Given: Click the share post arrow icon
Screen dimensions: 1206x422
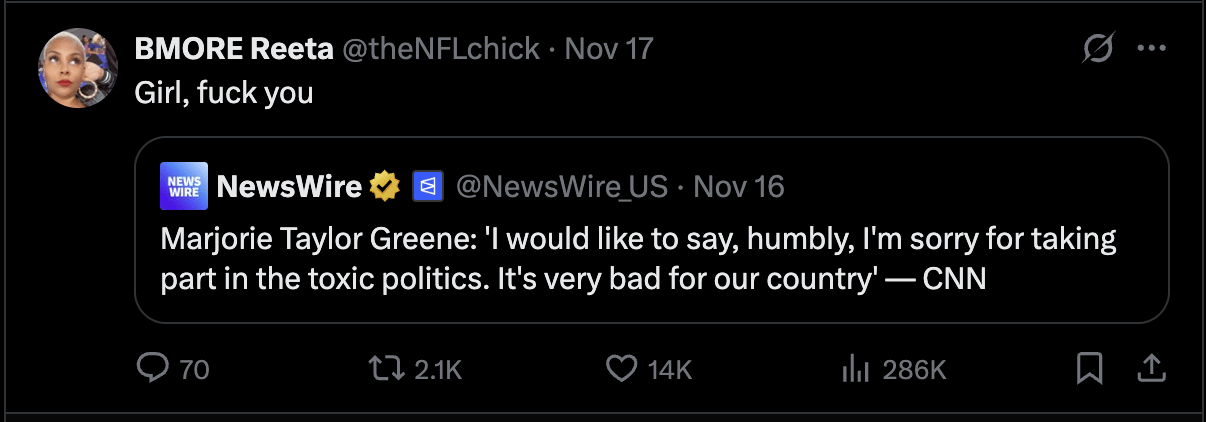Looking at the screenshot, I should pos(1152,369).
